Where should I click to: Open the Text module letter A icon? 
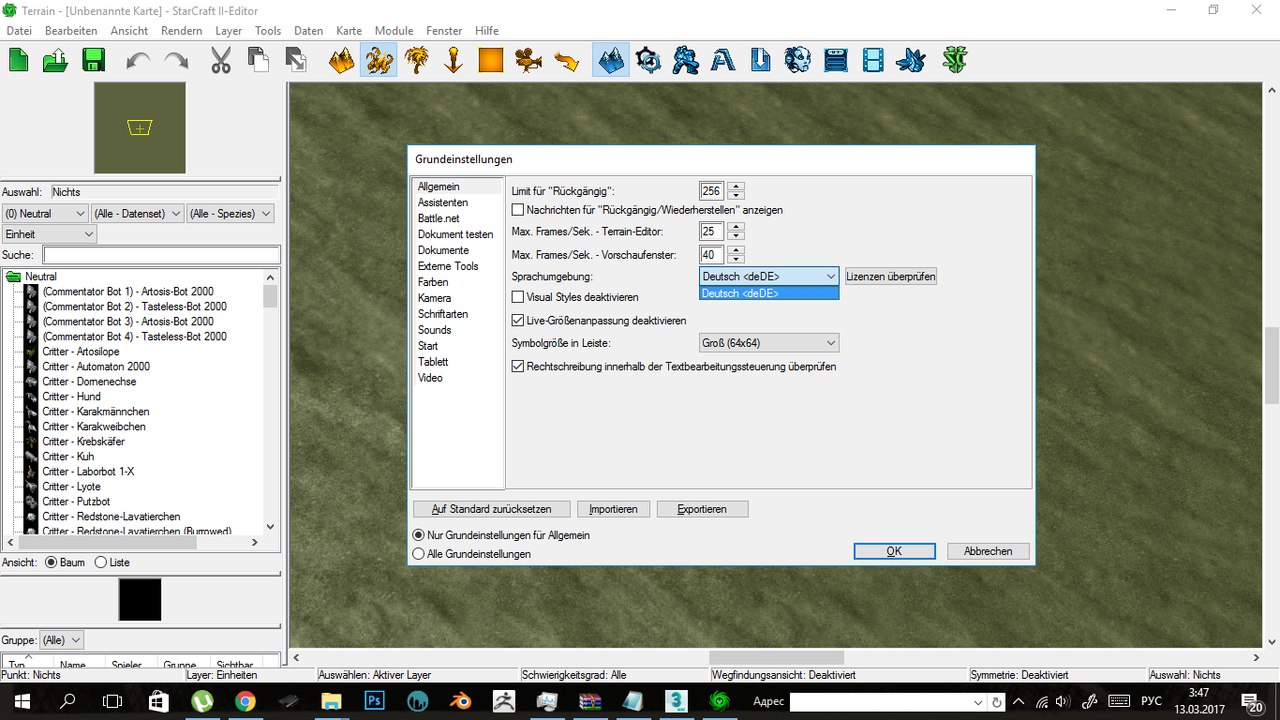722,61
